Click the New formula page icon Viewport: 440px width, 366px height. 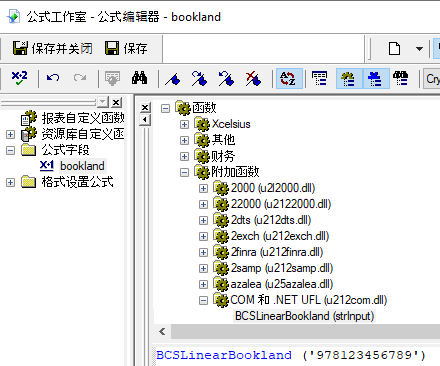tap(394, 49)
